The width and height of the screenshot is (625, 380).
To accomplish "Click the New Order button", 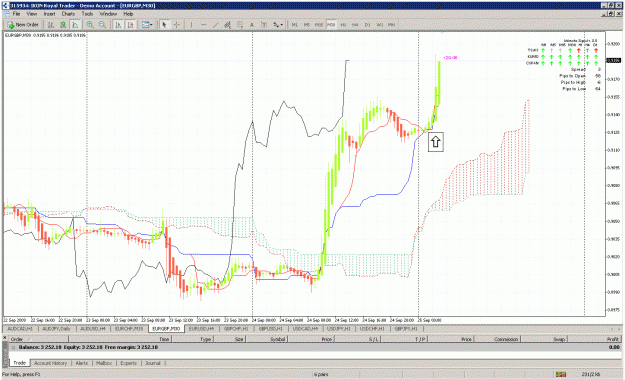I will point(23,25).
